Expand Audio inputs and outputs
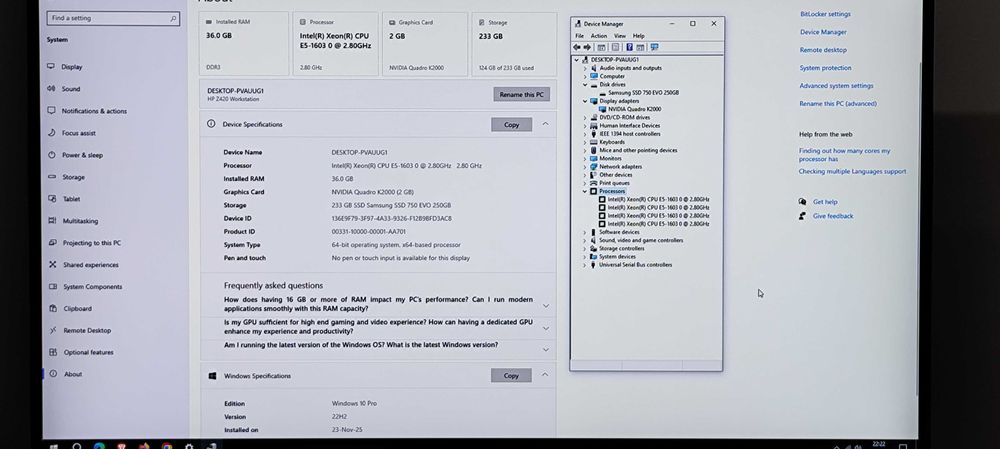The height and width of the screenshot is (449, 1000). click(585, 68)
